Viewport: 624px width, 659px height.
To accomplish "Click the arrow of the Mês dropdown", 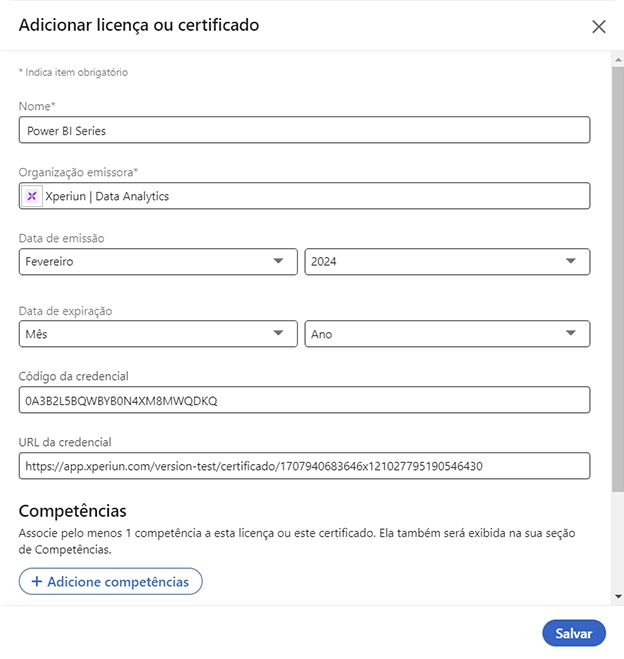I will click(x=278, y=333).
